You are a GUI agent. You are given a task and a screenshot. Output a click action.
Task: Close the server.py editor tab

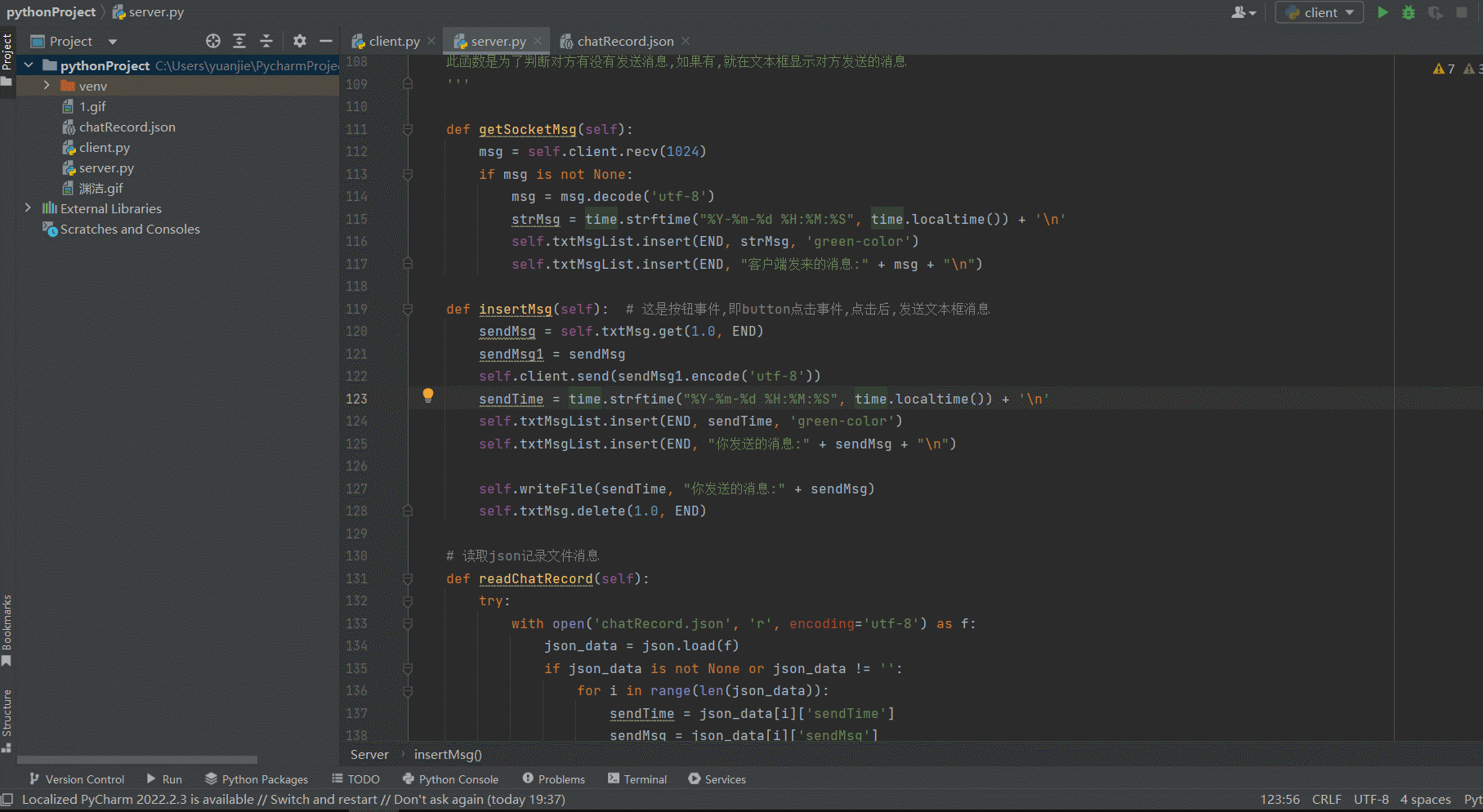click(x=538, y=41)
